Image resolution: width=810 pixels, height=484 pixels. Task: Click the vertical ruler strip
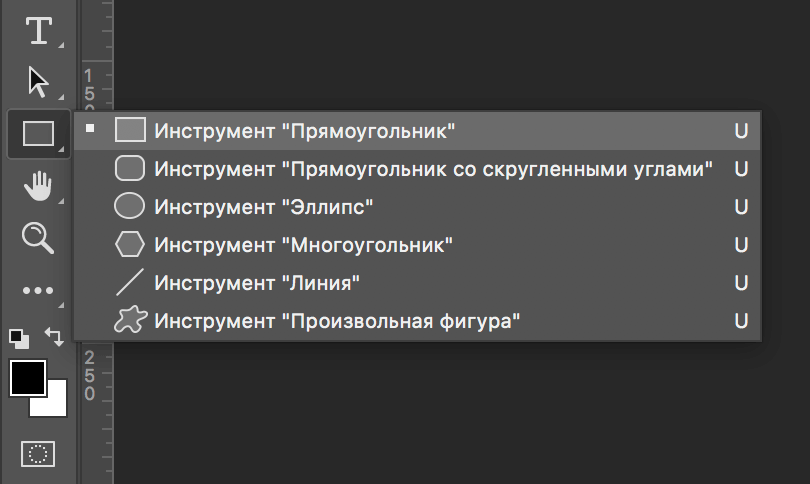90,420
